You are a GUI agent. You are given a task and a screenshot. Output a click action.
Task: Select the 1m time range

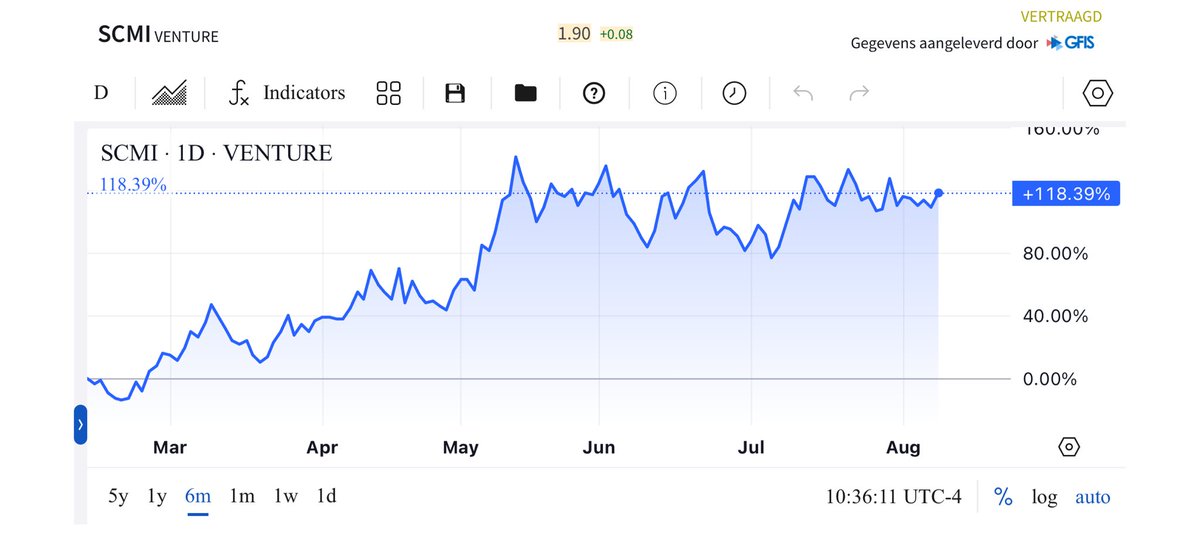pyautogui.click(x=242, y=496)
